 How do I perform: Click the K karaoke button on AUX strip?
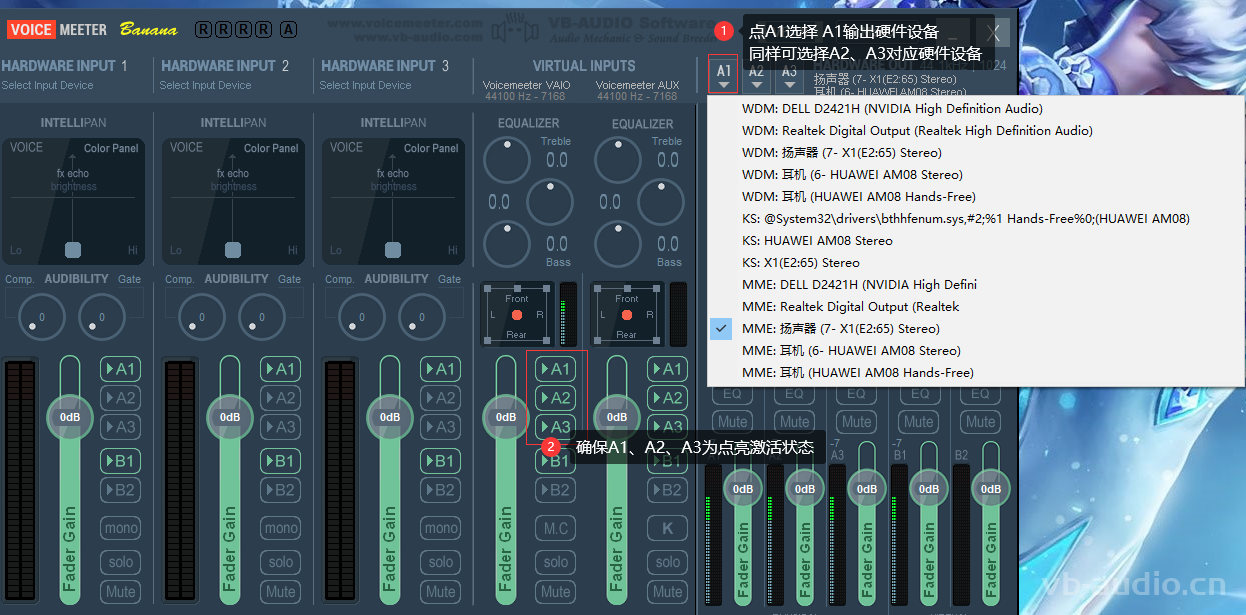667,528
